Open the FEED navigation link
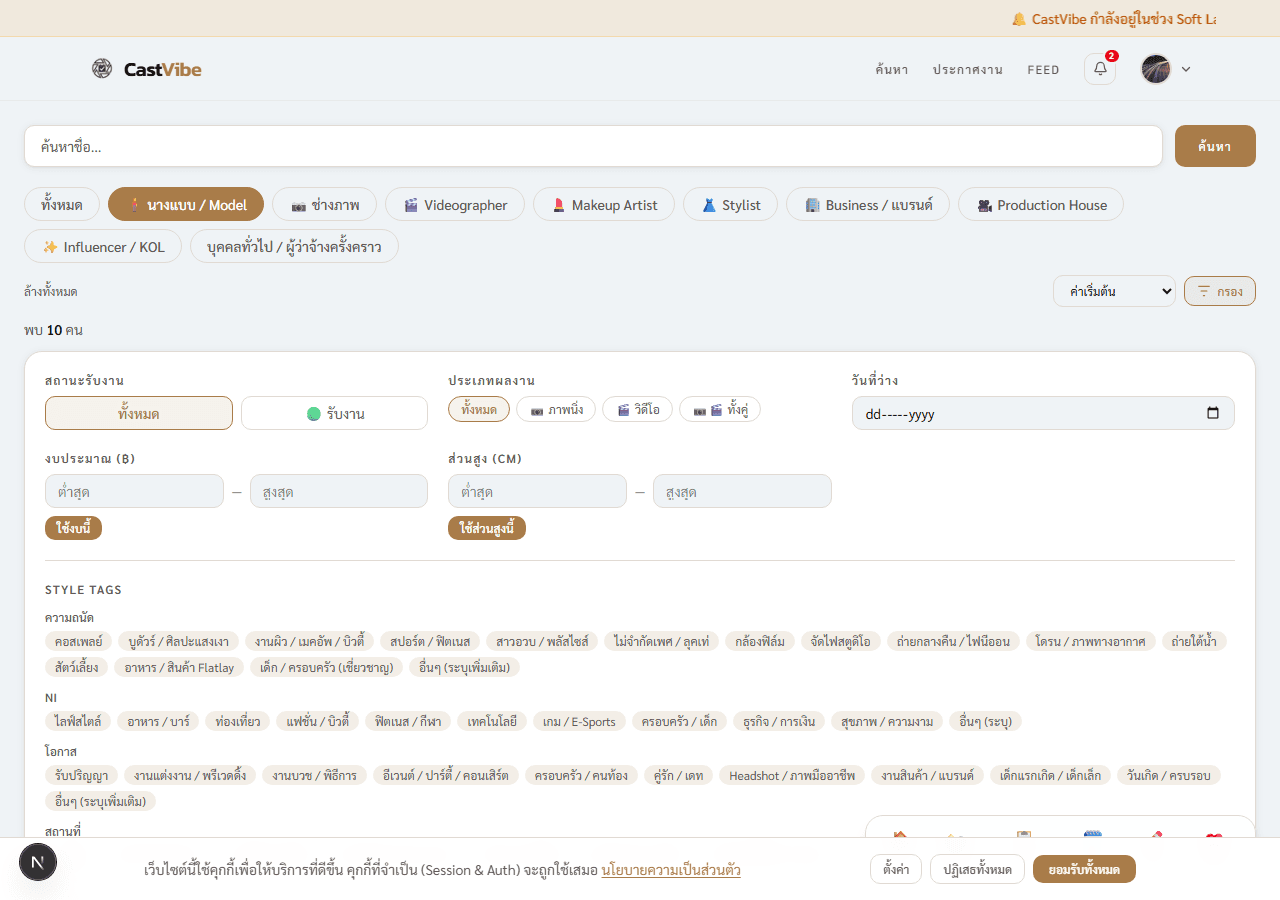The width and height of the screenshot is (1280, 900). tap(1043, 70)
